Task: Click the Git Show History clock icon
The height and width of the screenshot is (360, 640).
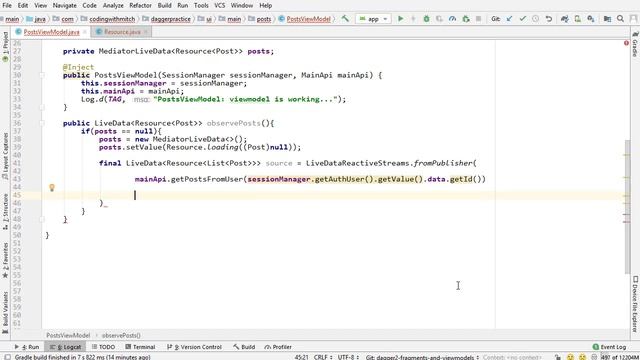Action: pyautogui.click(x=536, y=19)
